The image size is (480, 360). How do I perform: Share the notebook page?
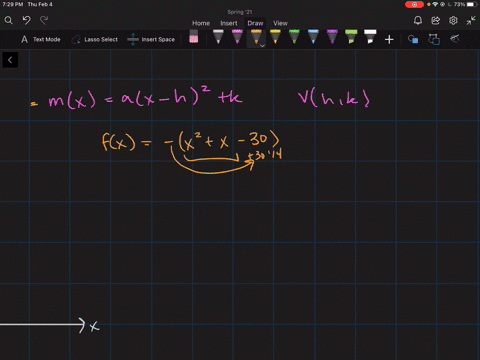[435, 21]
